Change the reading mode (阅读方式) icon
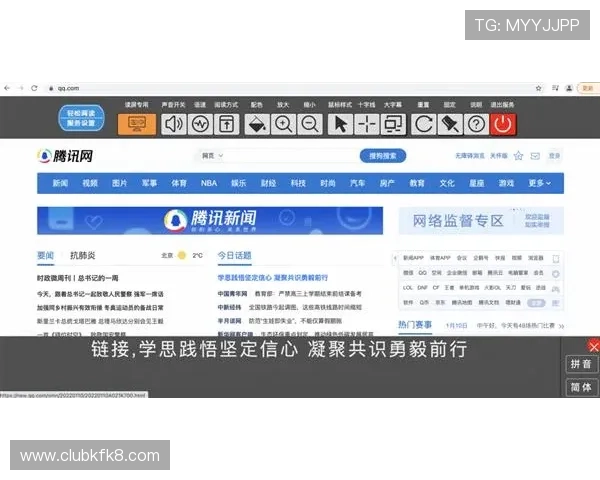The height and width of the screenshot is (480, 600). 227,124
